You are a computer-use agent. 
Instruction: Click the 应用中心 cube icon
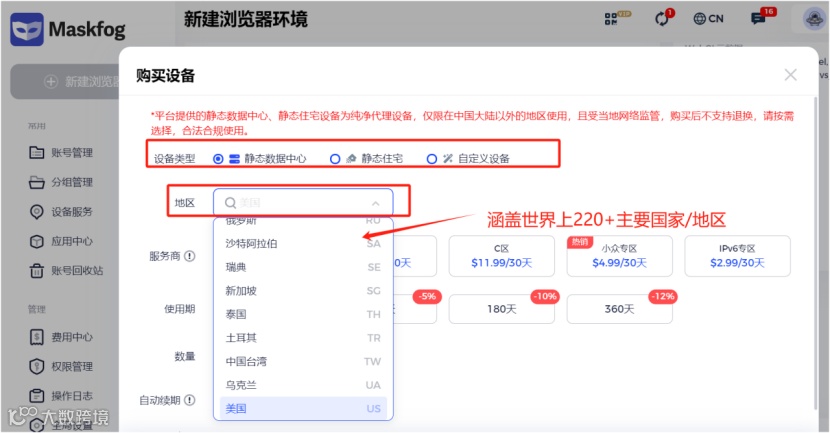(37, 241)
